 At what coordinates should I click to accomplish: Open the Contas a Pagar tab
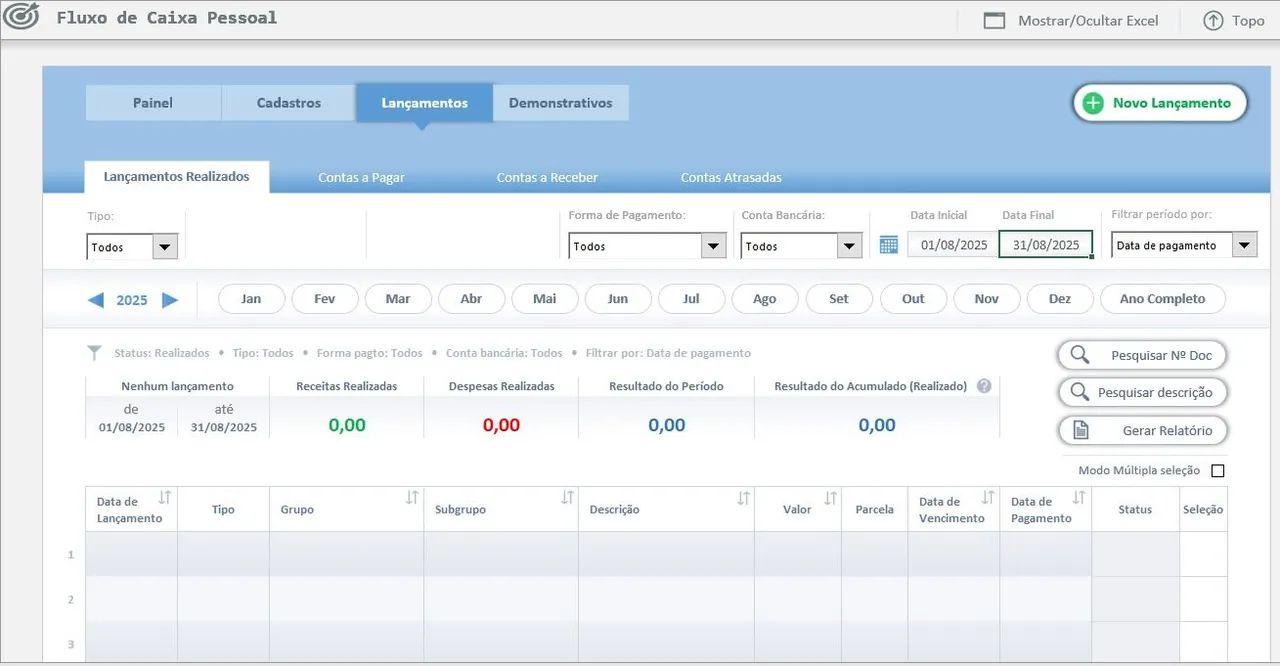pyautogui.click(x=361, y=178)
